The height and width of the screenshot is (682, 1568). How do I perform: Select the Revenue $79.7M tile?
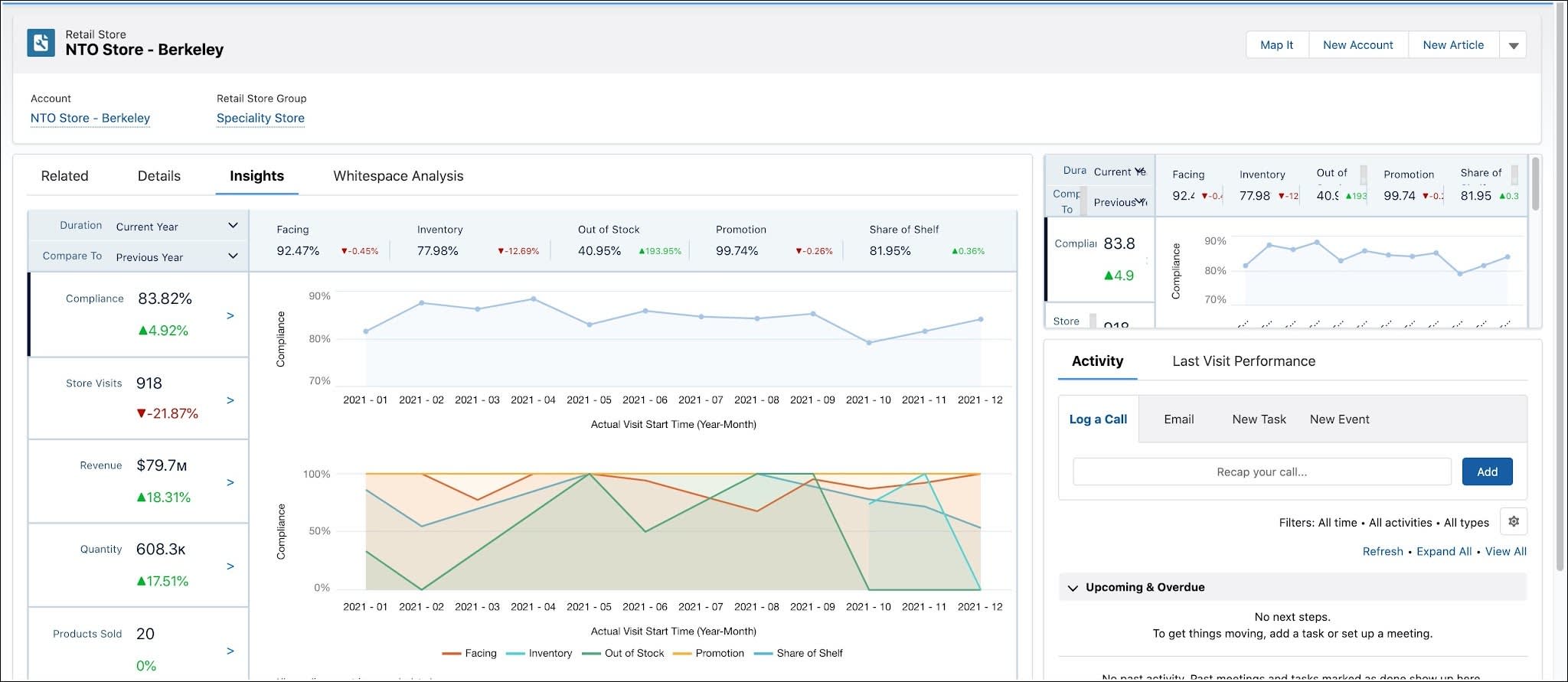coord(139,481)
